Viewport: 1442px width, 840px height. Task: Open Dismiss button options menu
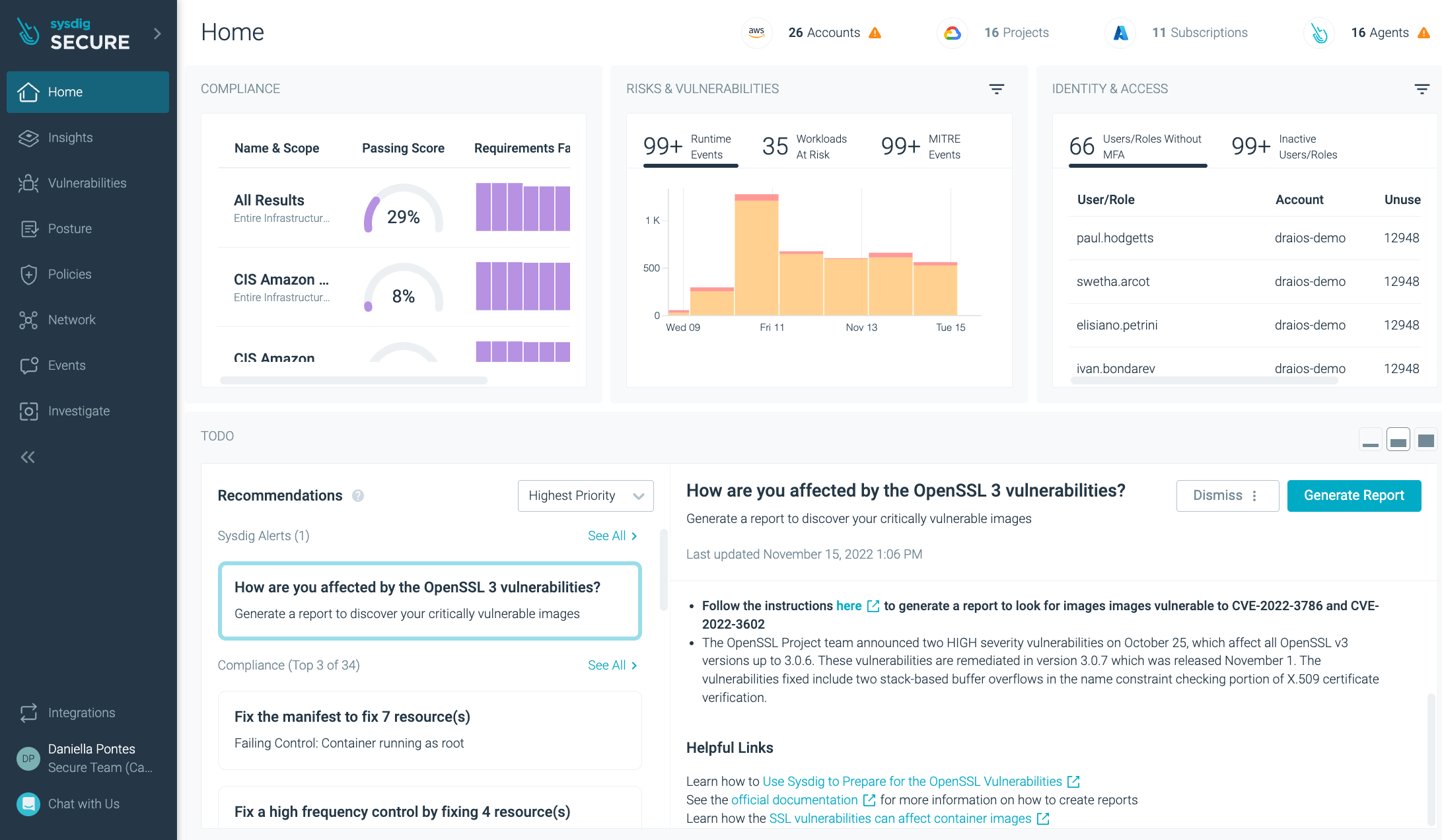coord(1254,495)
